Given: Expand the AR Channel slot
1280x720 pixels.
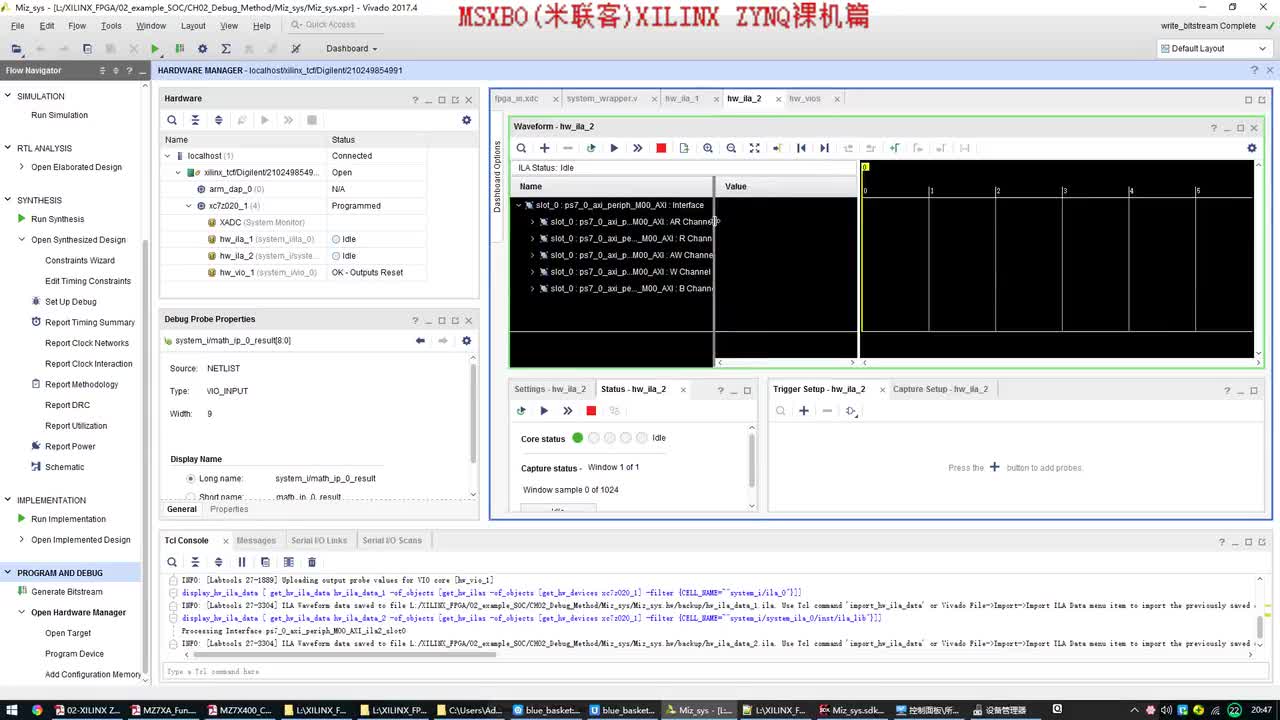Looking at the screenshot, I should coord(532,222).
